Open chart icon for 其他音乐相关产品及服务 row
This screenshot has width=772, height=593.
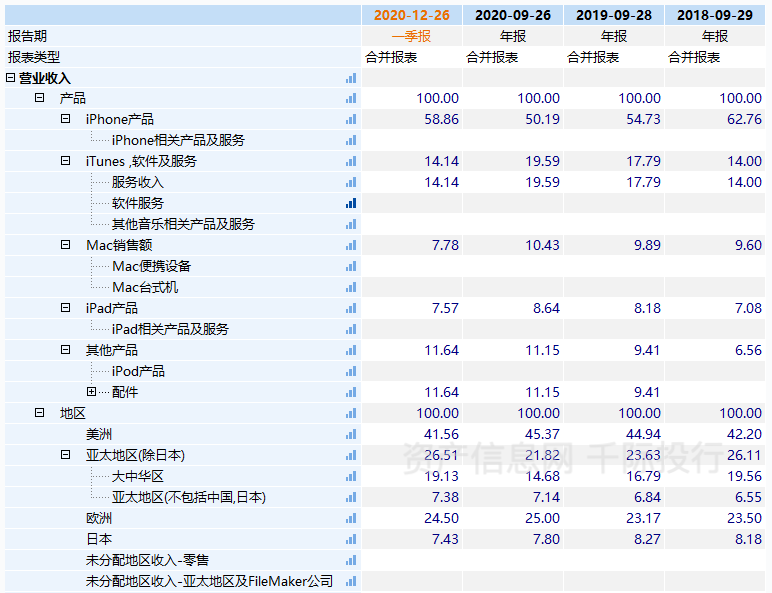point(351,224)
